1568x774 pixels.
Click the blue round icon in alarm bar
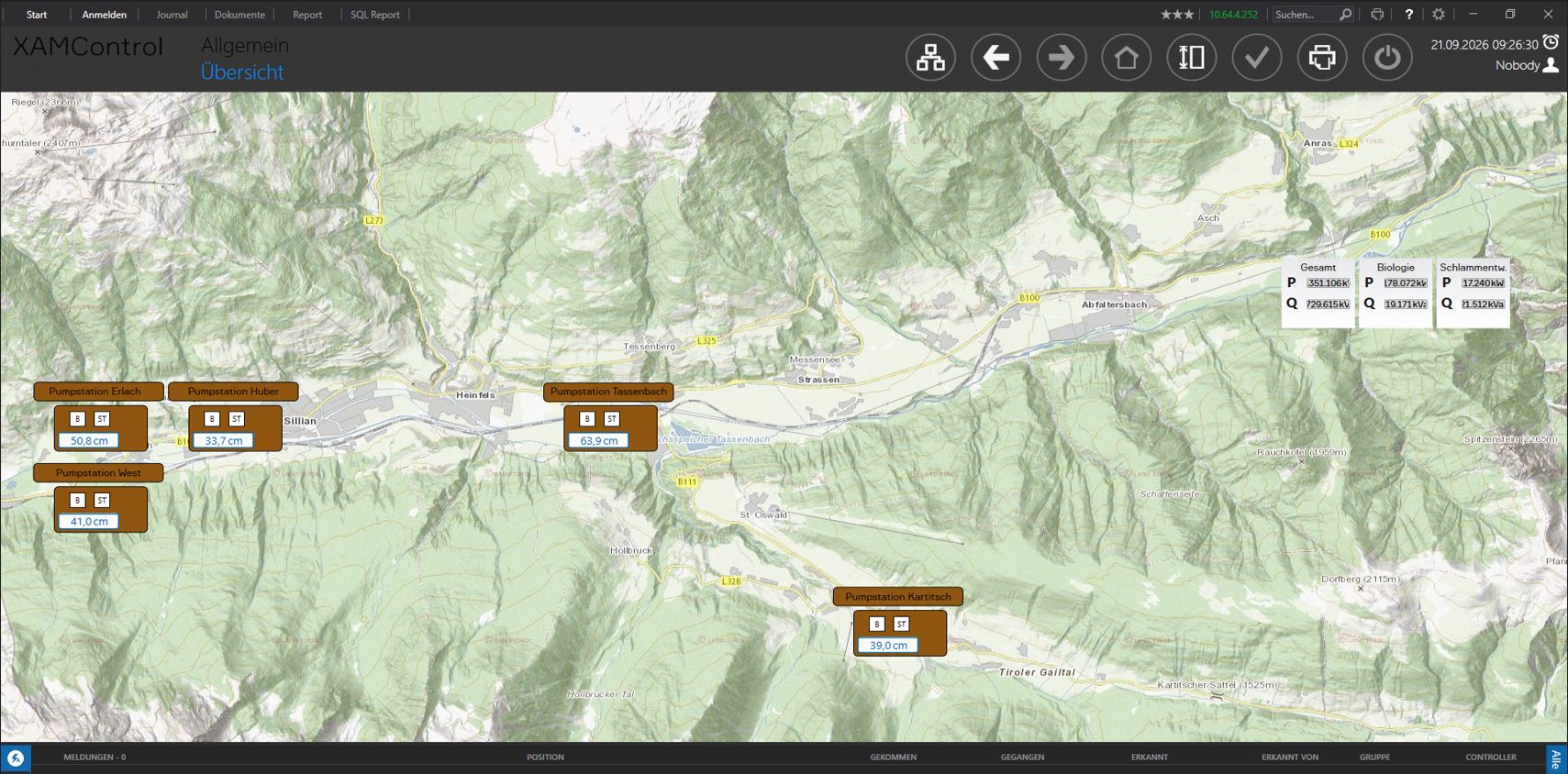coord(16,758)
